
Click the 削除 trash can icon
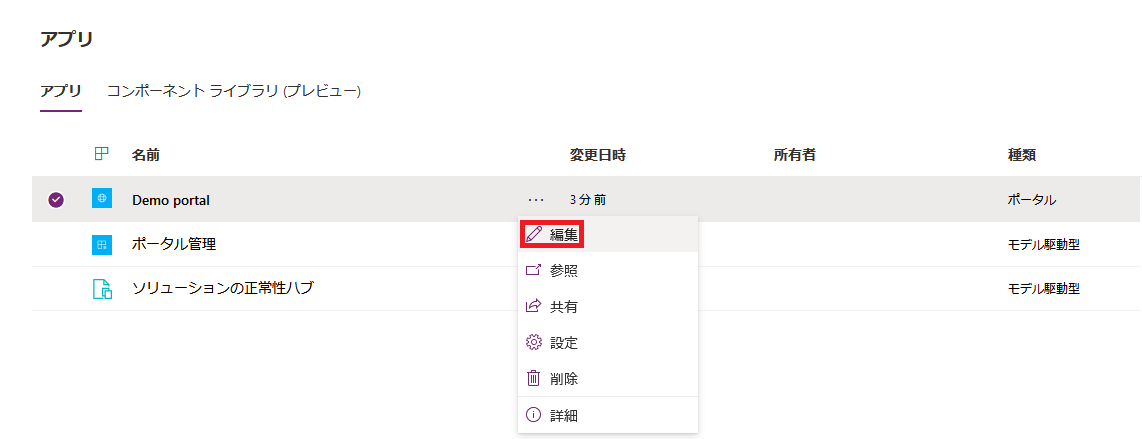click(534, 379)
